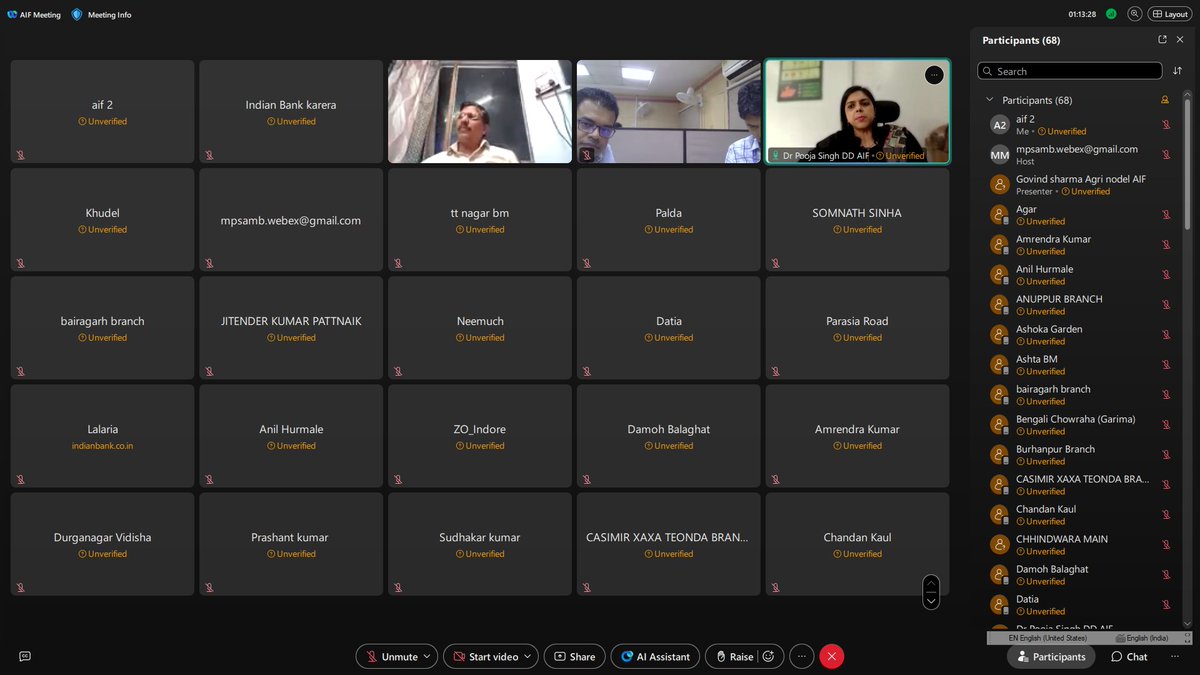The height and width of the screenshot is (675, 1200).
Task: Select host mpsamb.webex@gmail.com in participants list
Action: (x=1080, y=154)
